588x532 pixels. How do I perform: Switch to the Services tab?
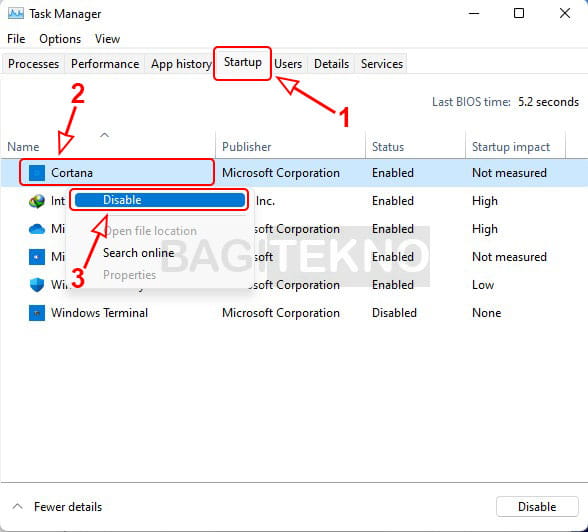pyautogui.click(x=382, y=64)
